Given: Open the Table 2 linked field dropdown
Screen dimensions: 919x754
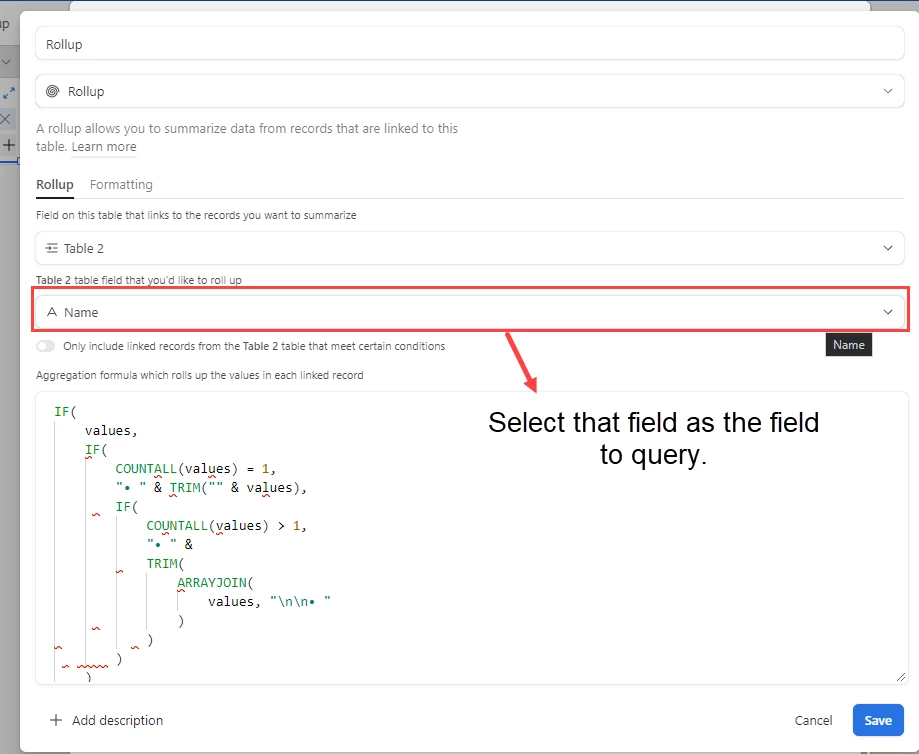Looking at the screenshot, I should click(x=469, y=248).
